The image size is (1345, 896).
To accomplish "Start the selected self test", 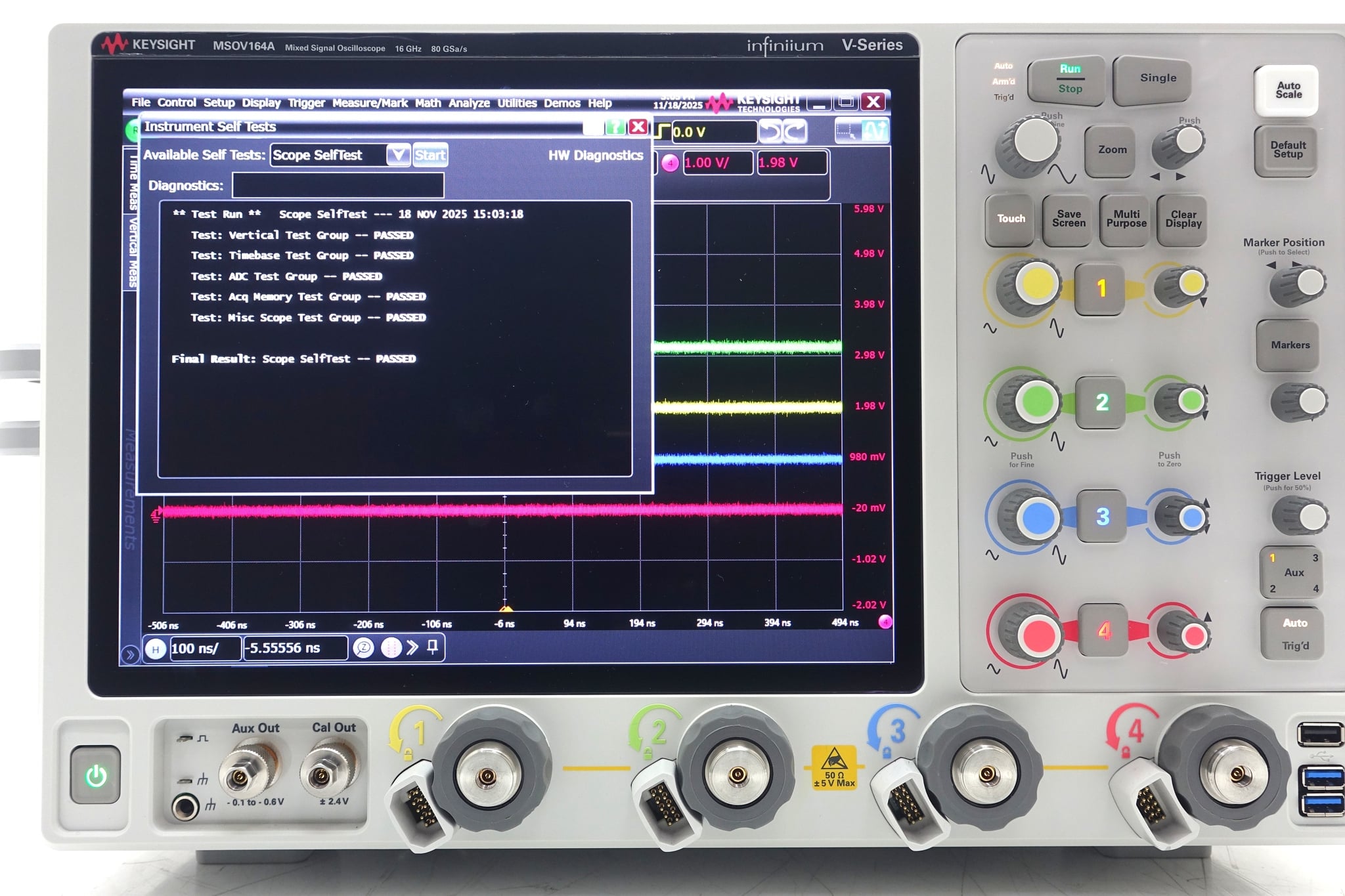I will 430,155.
